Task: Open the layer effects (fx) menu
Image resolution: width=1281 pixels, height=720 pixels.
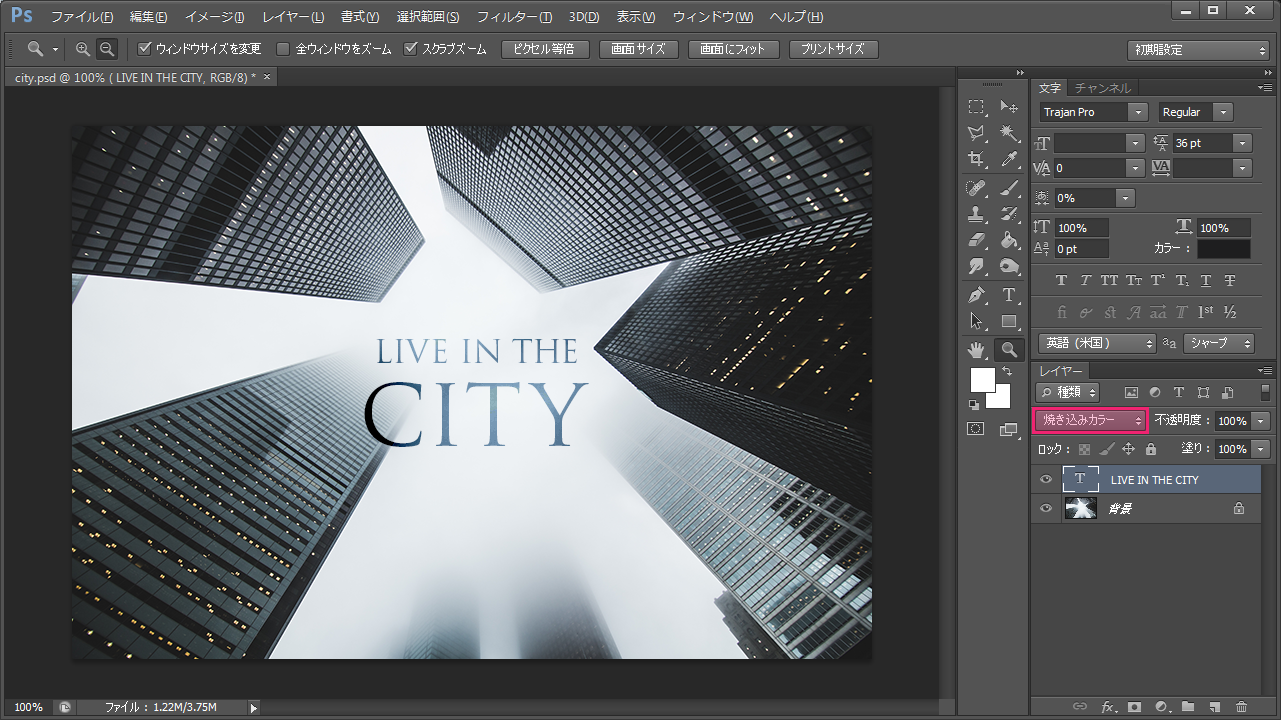Action: [x=1106, y=707]
